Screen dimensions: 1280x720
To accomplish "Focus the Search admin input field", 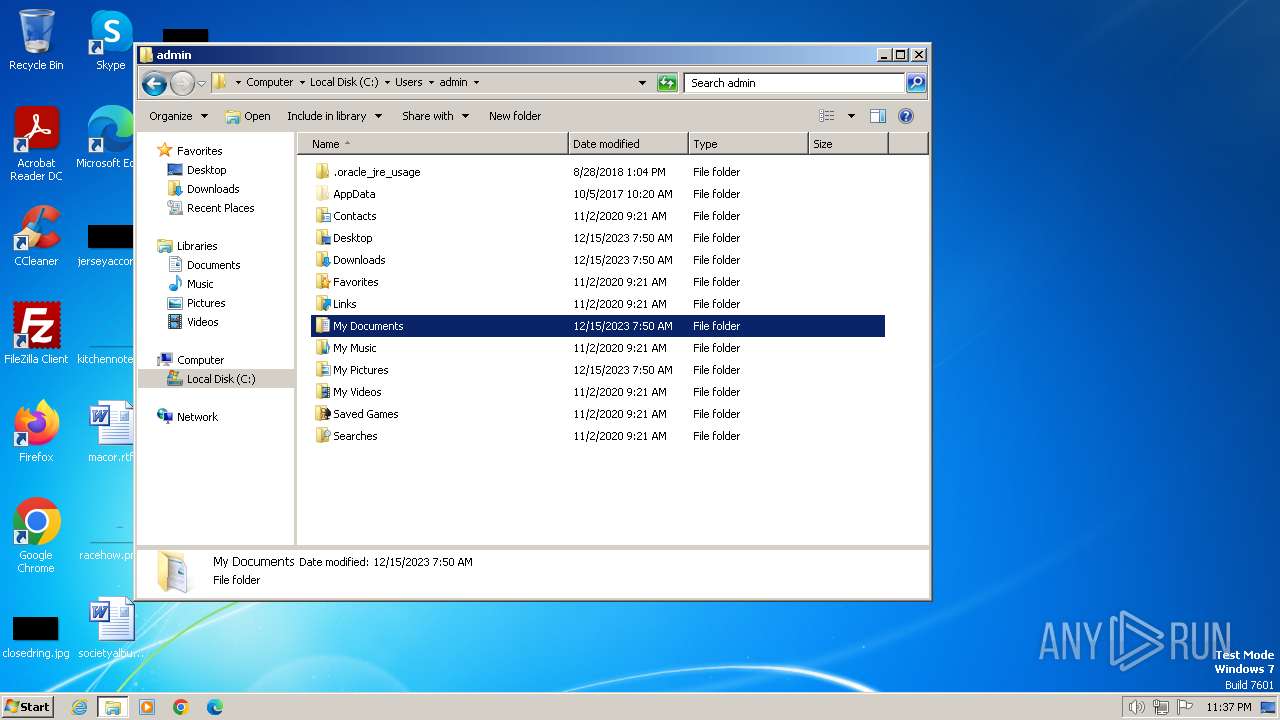I will click(x=795, y=83).
